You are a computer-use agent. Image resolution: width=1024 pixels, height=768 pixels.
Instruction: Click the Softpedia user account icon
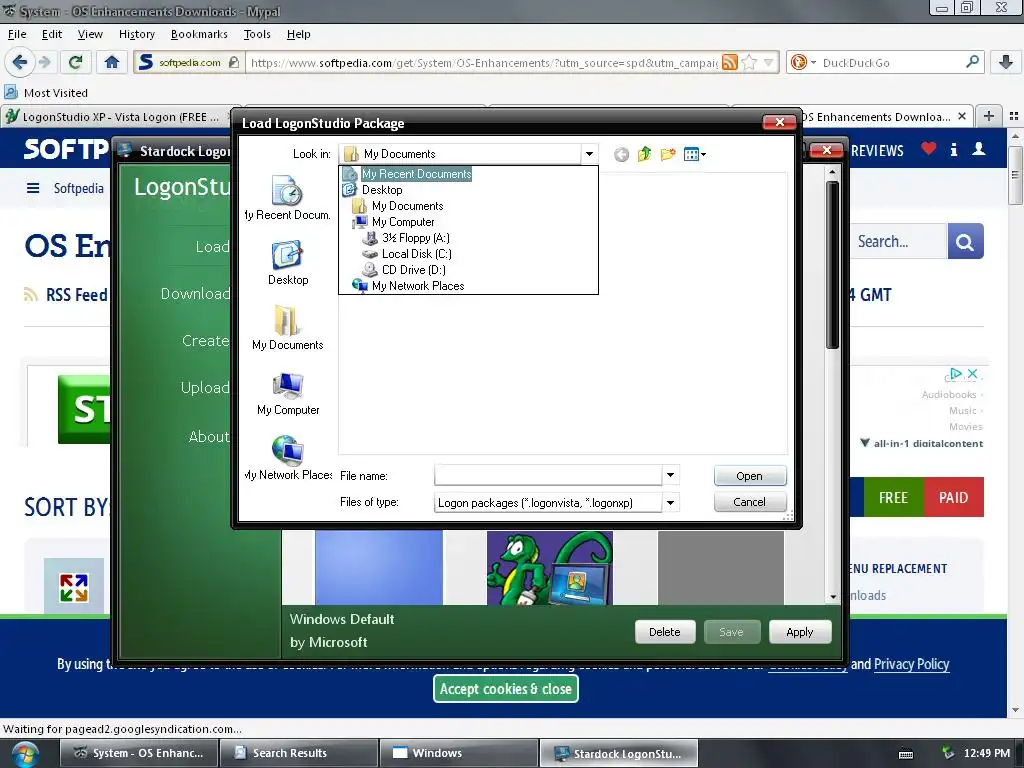click(978, 149)
